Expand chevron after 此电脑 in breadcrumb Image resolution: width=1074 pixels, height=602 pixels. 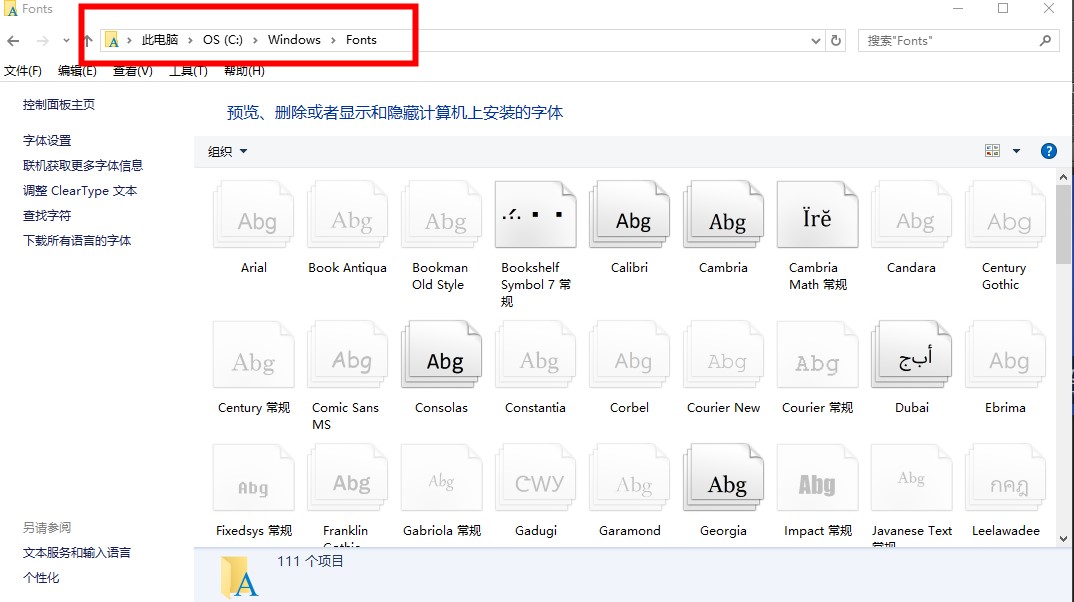click(190, 40)
